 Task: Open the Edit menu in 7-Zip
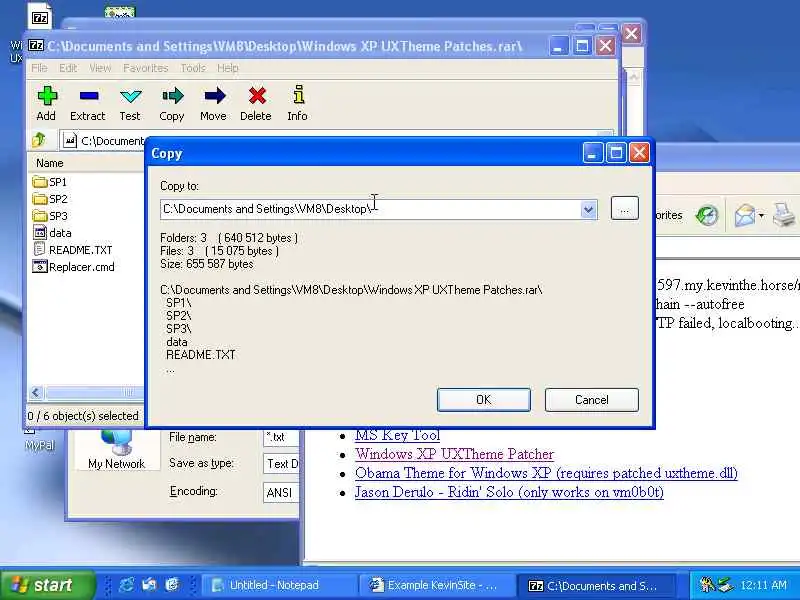pyautogui.click(x=68, y=68)
